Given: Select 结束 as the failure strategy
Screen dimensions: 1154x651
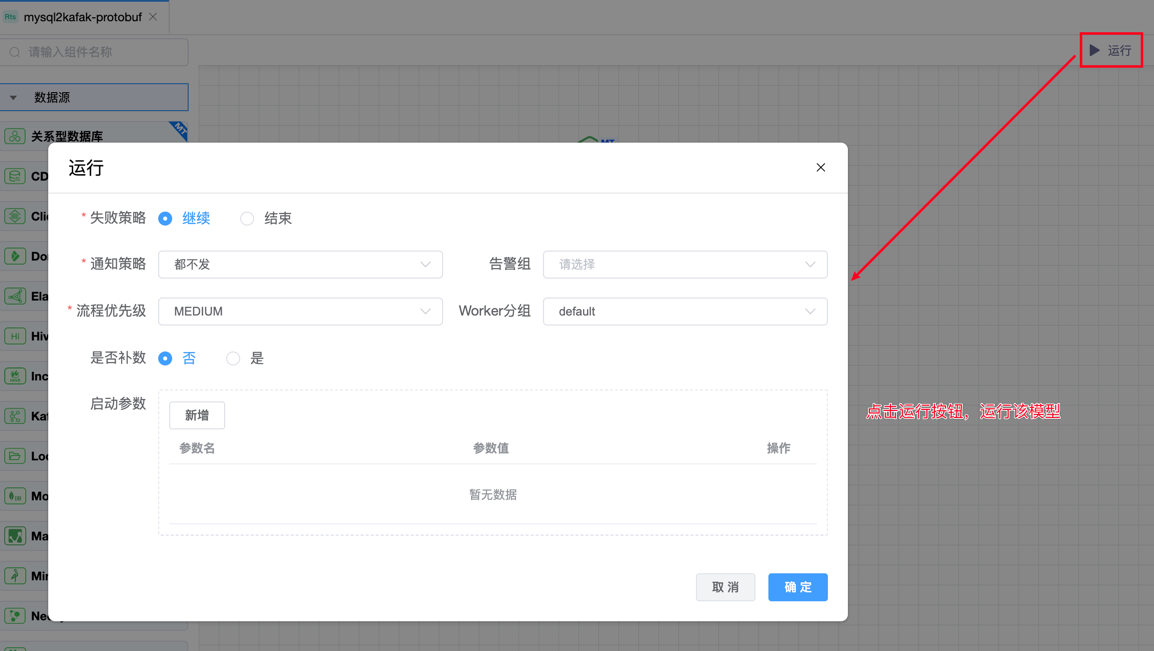Looking at the screenshot, I should (247, 218).
